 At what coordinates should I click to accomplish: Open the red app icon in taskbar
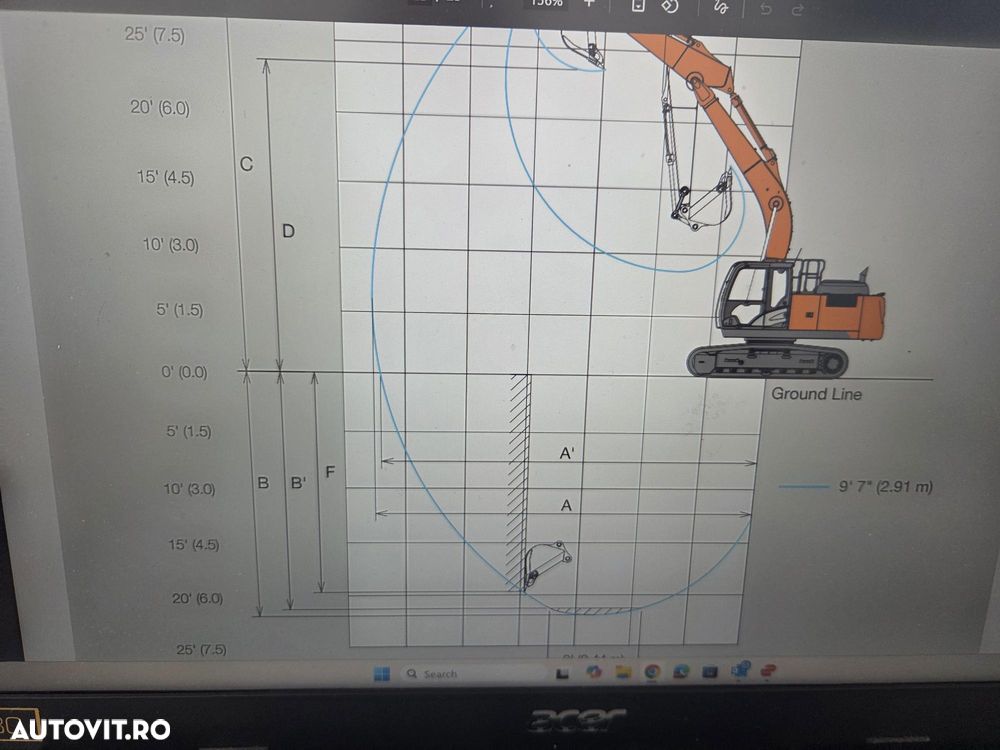(768, 670)
